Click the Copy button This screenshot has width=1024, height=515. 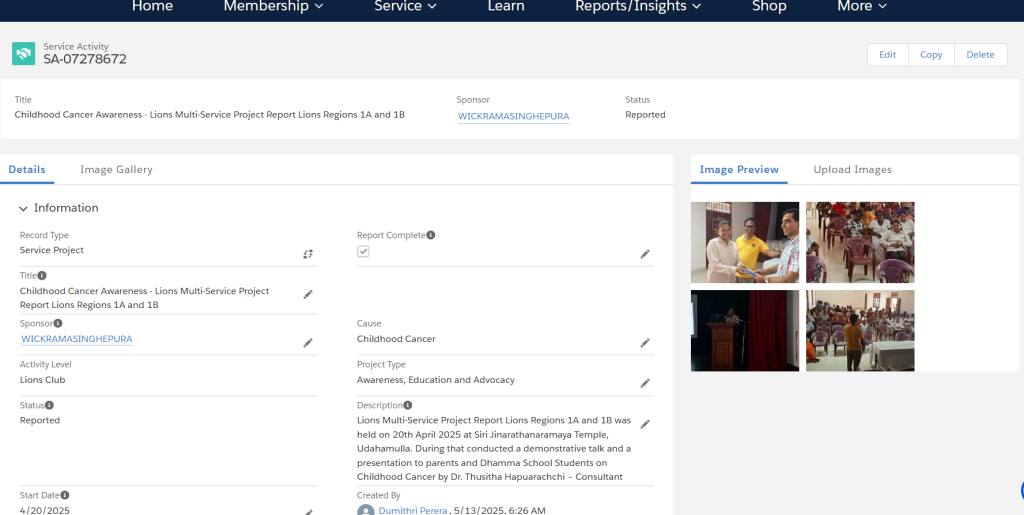(x=931, y=55)
